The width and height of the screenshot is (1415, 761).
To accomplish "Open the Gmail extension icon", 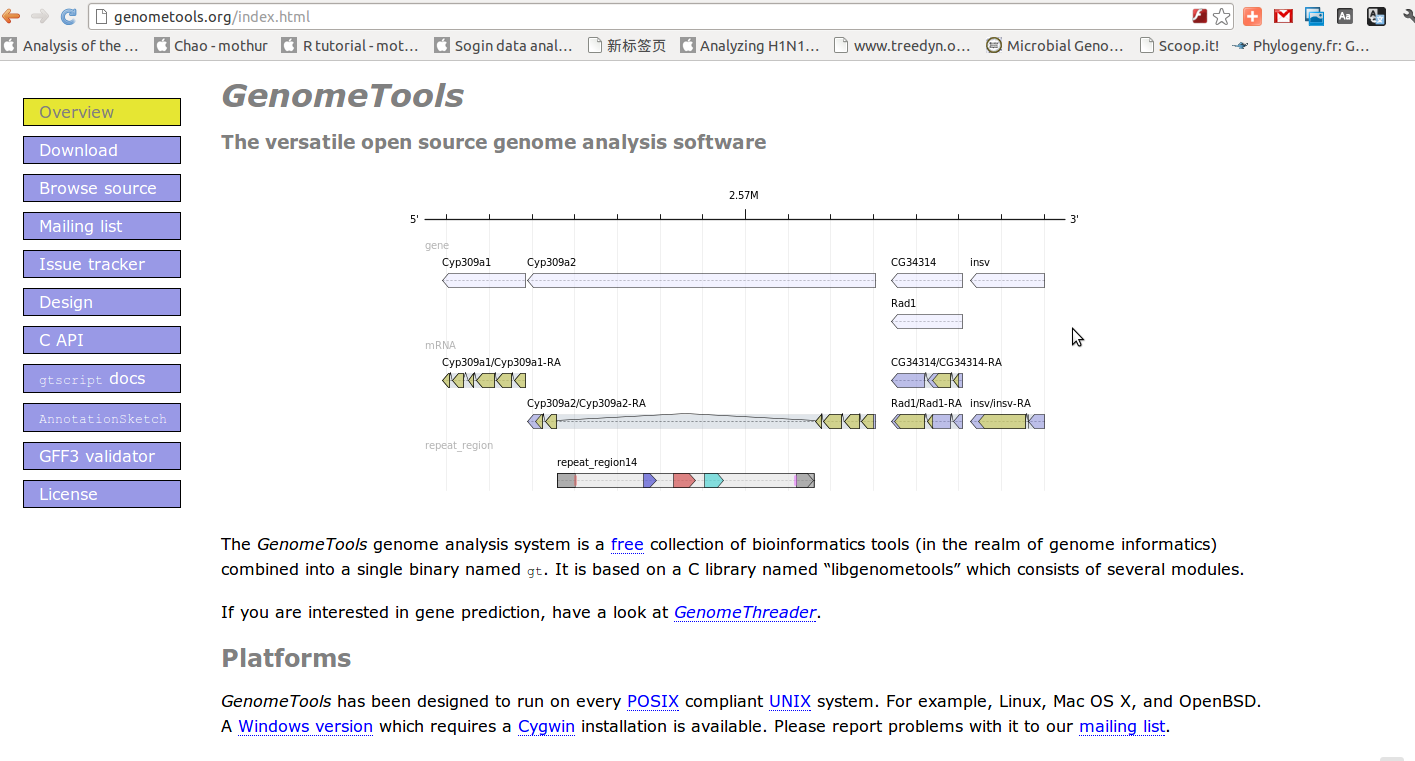I will 1283,16.
